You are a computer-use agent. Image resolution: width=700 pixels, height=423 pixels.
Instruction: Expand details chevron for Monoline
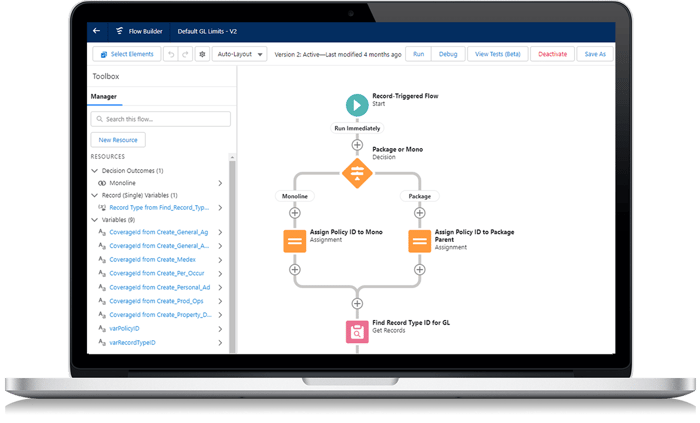tap(220, 183)
